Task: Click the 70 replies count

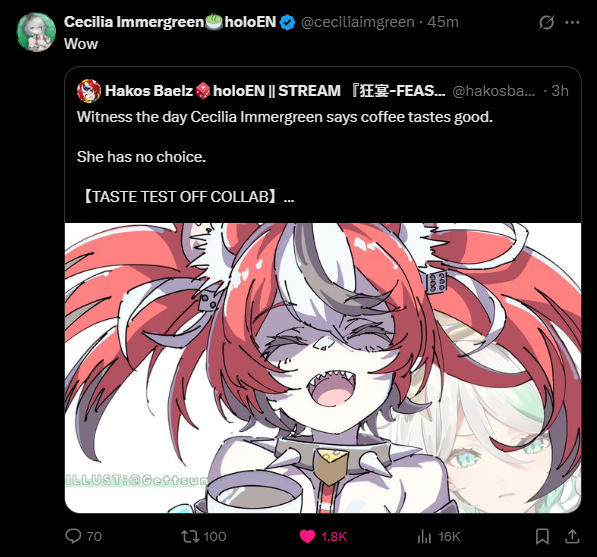Action: [94, 536]
